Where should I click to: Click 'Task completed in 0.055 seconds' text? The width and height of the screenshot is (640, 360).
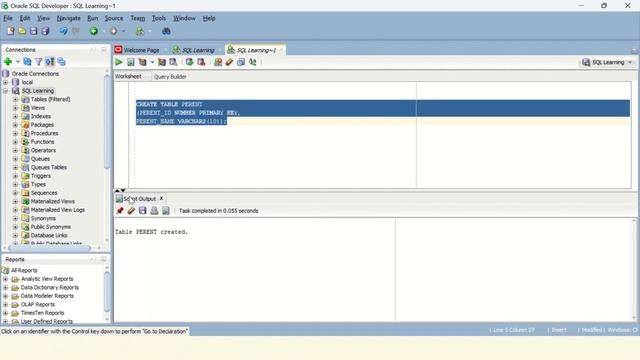(x=219, y=211)
